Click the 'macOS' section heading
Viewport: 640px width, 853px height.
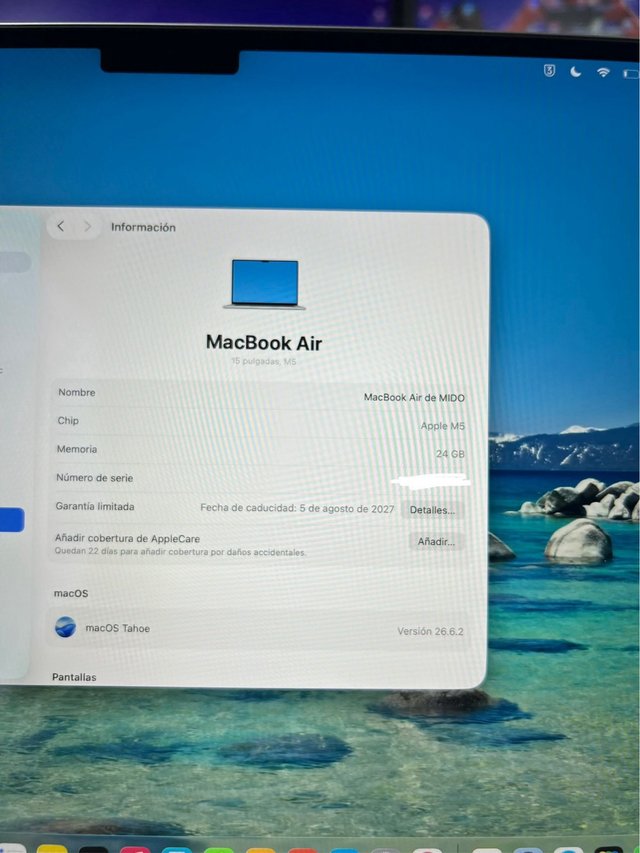71,593
